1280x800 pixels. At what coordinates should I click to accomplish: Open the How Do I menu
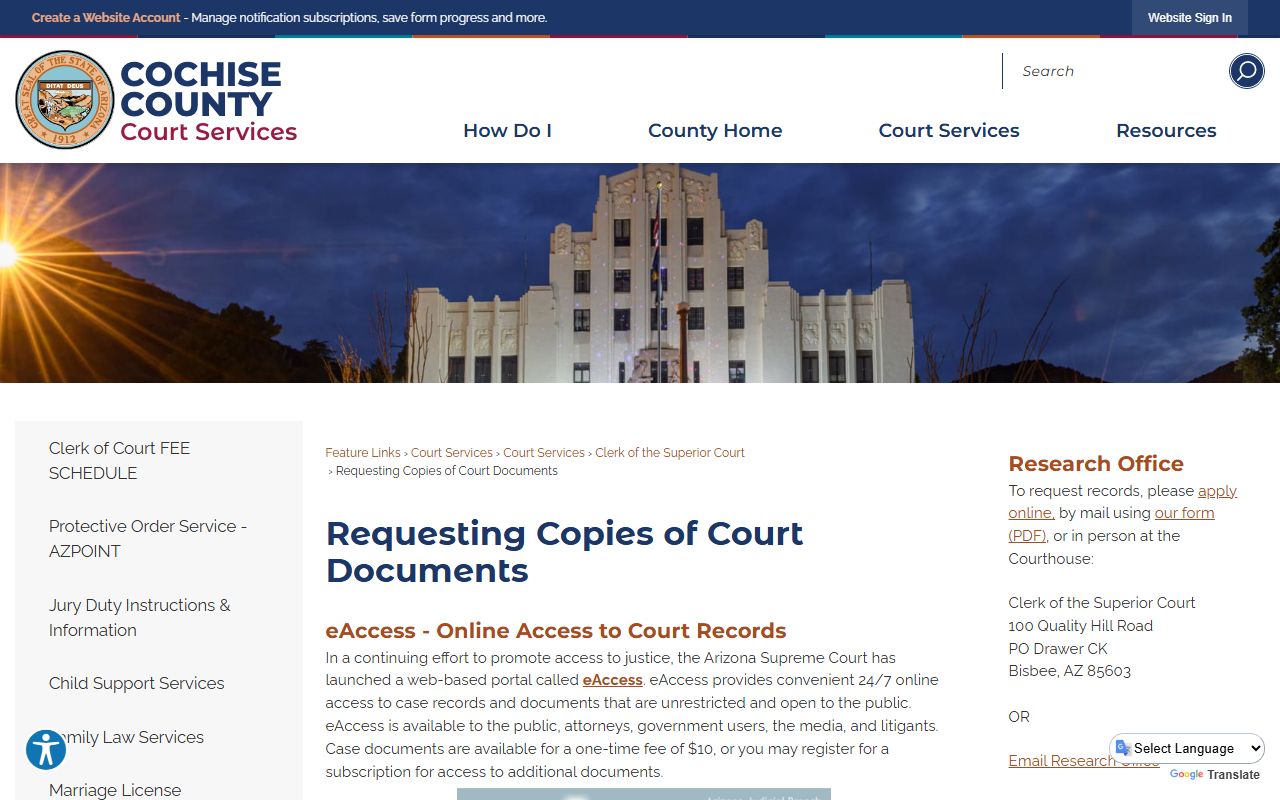pos(507,130)
